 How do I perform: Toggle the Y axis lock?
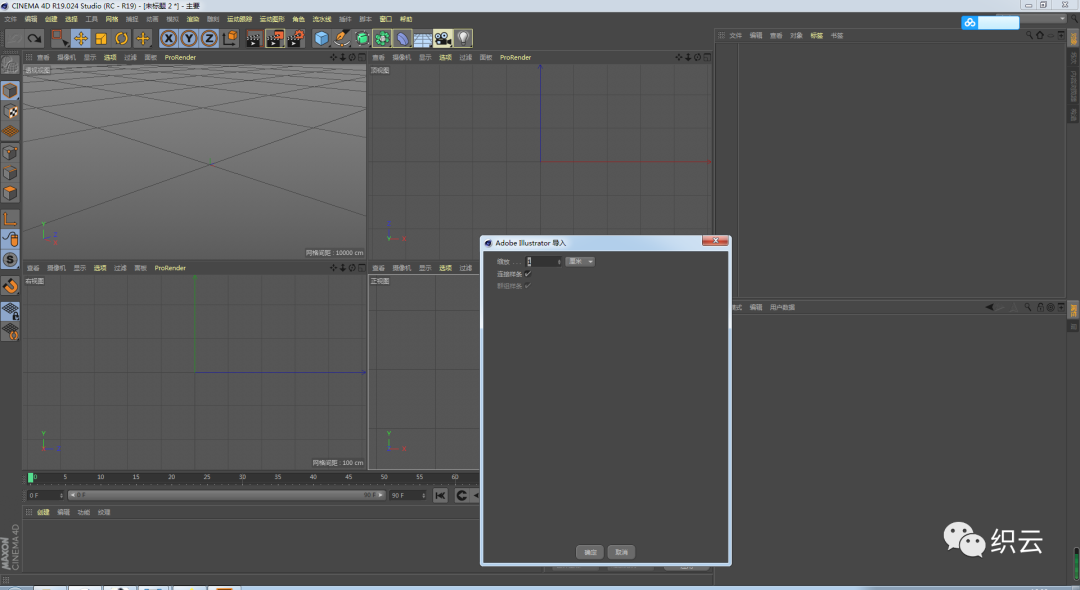pos(189,39)
